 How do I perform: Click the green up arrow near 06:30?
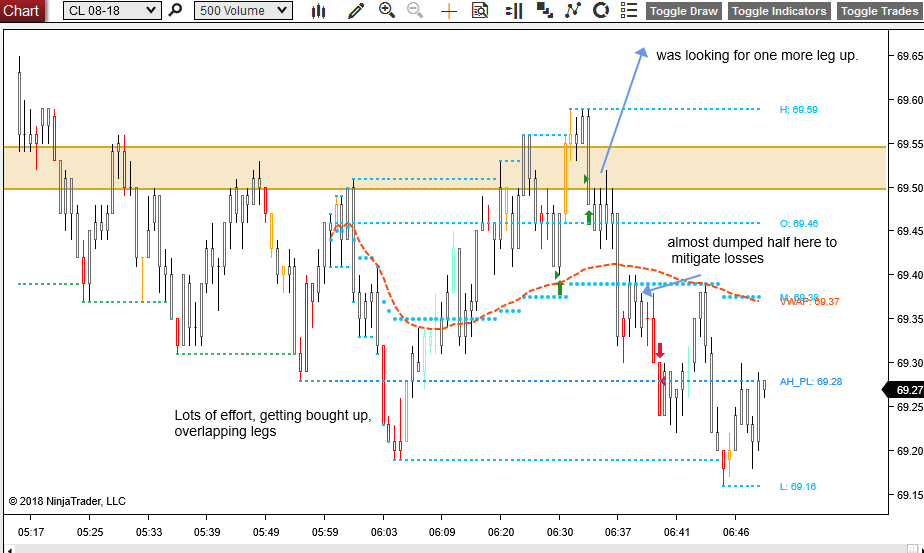(560, 288)
